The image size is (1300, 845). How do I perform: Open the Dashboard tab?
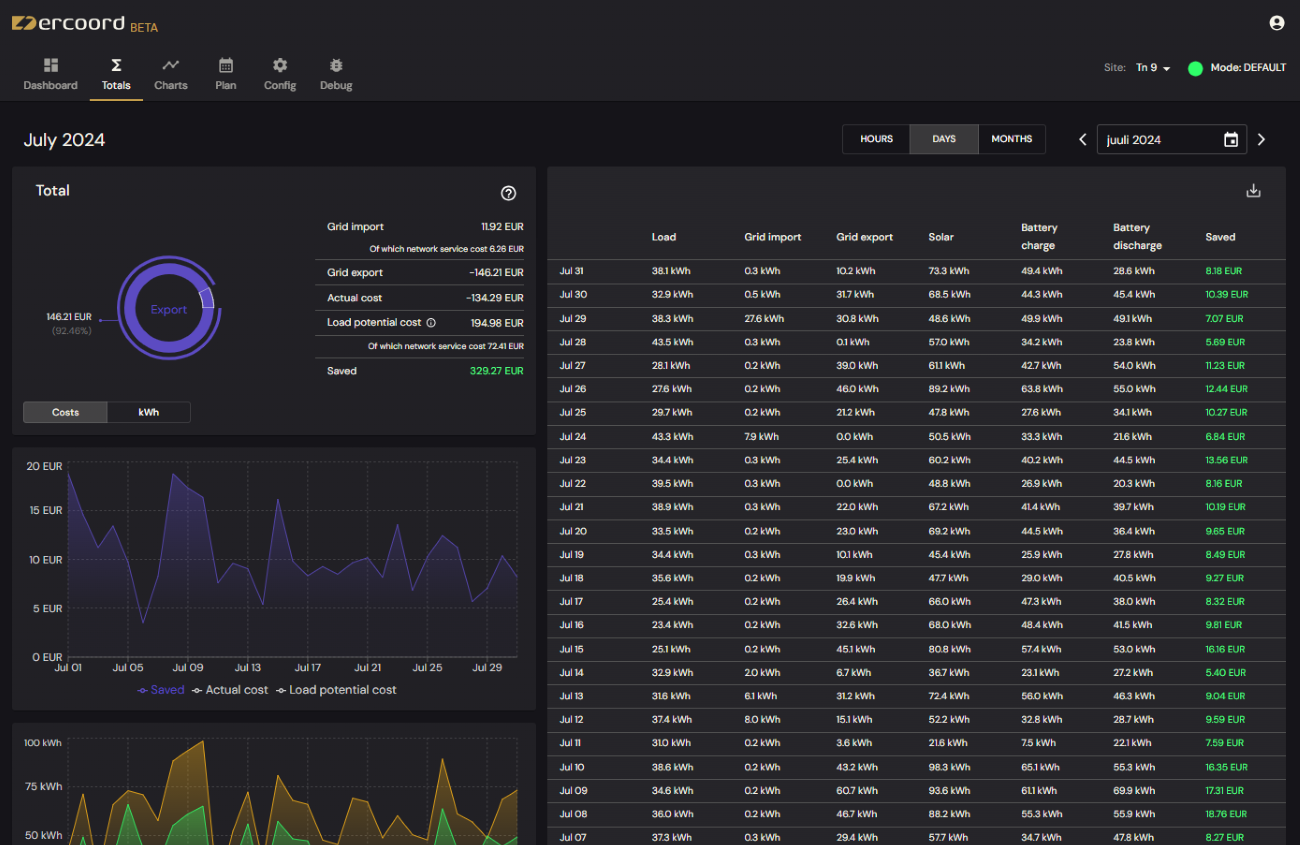pos(50,75)
